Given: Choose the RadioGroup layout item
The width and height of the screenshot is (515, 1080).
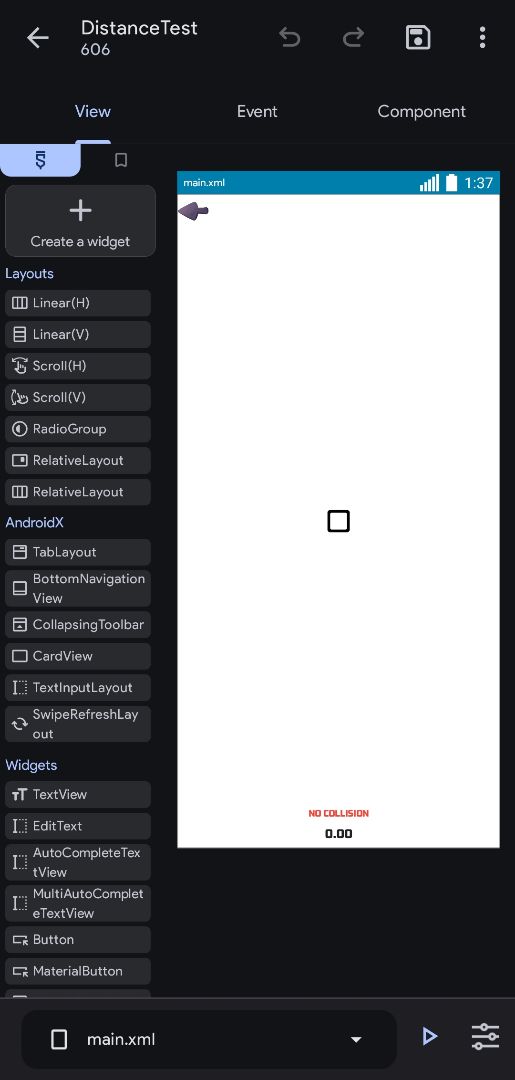Looking at the screenshot, I should coord(78,429).
